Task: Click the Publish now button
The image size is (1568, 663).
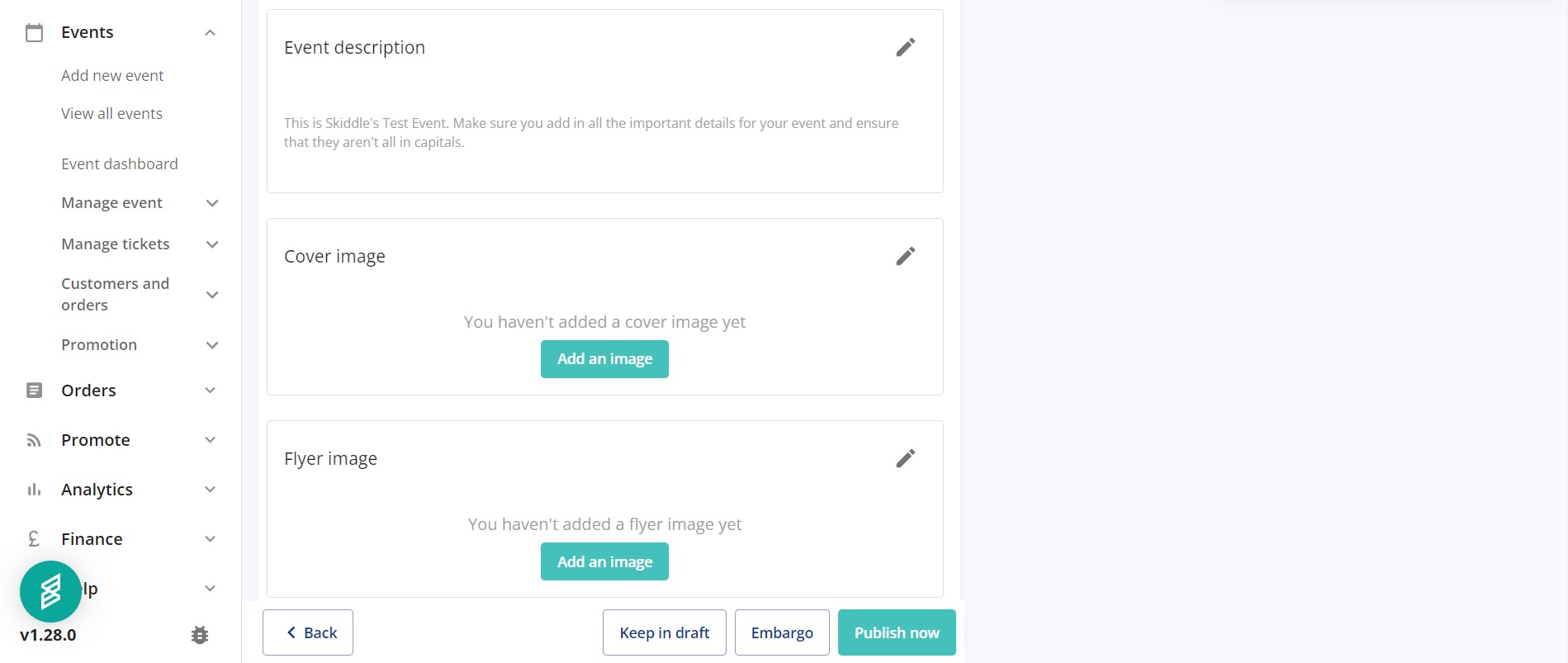Action: (897, 632)
